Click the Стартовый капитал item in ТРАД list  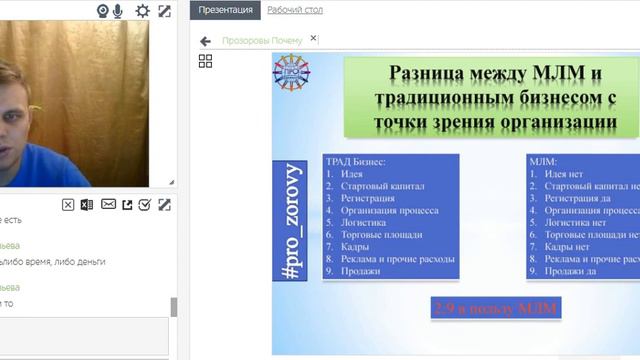click(382, 186)
